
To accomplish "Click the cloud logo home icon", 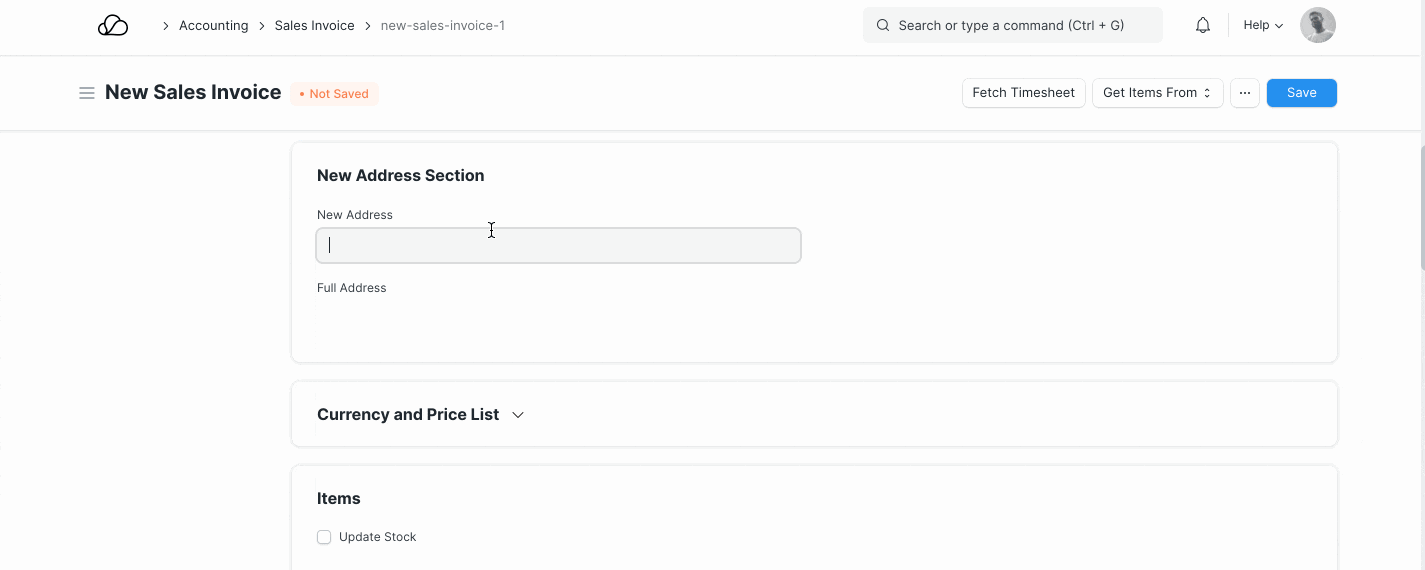I will (x=113, y=26).
